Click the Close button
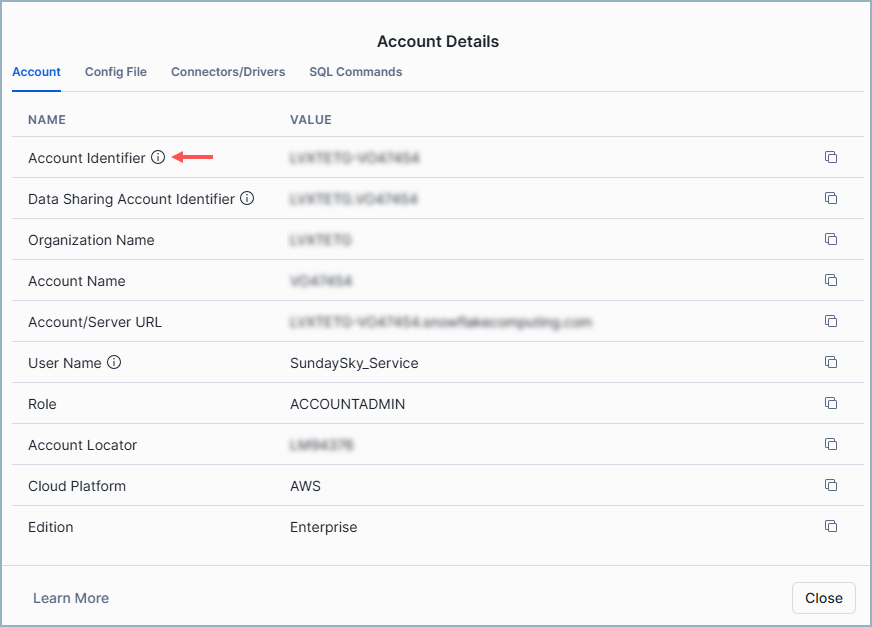 pos(823,597)
